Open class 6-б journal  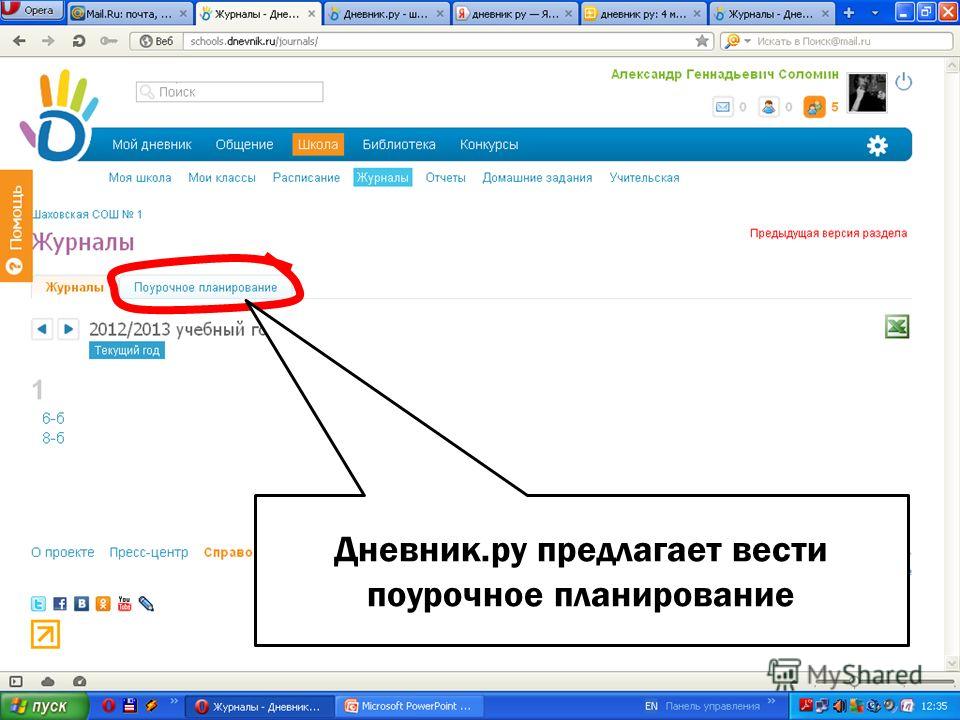pos(53,418)
